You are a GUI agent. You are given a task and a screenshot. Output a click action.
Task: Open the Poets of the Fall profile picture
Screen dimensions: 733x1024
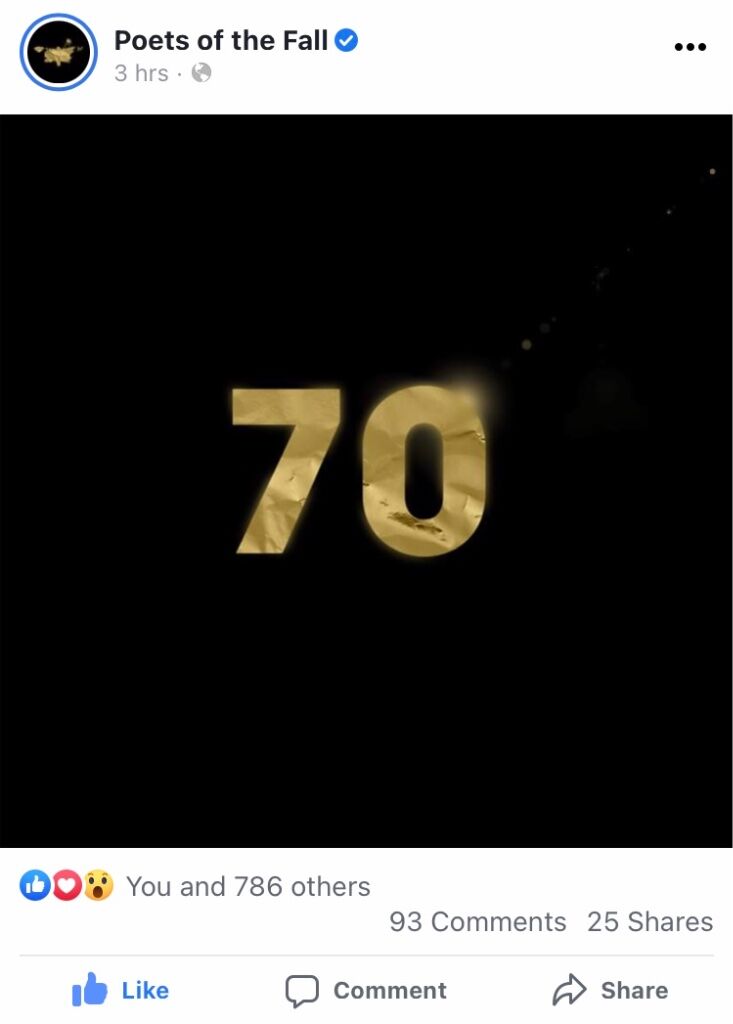click(59, 52)
